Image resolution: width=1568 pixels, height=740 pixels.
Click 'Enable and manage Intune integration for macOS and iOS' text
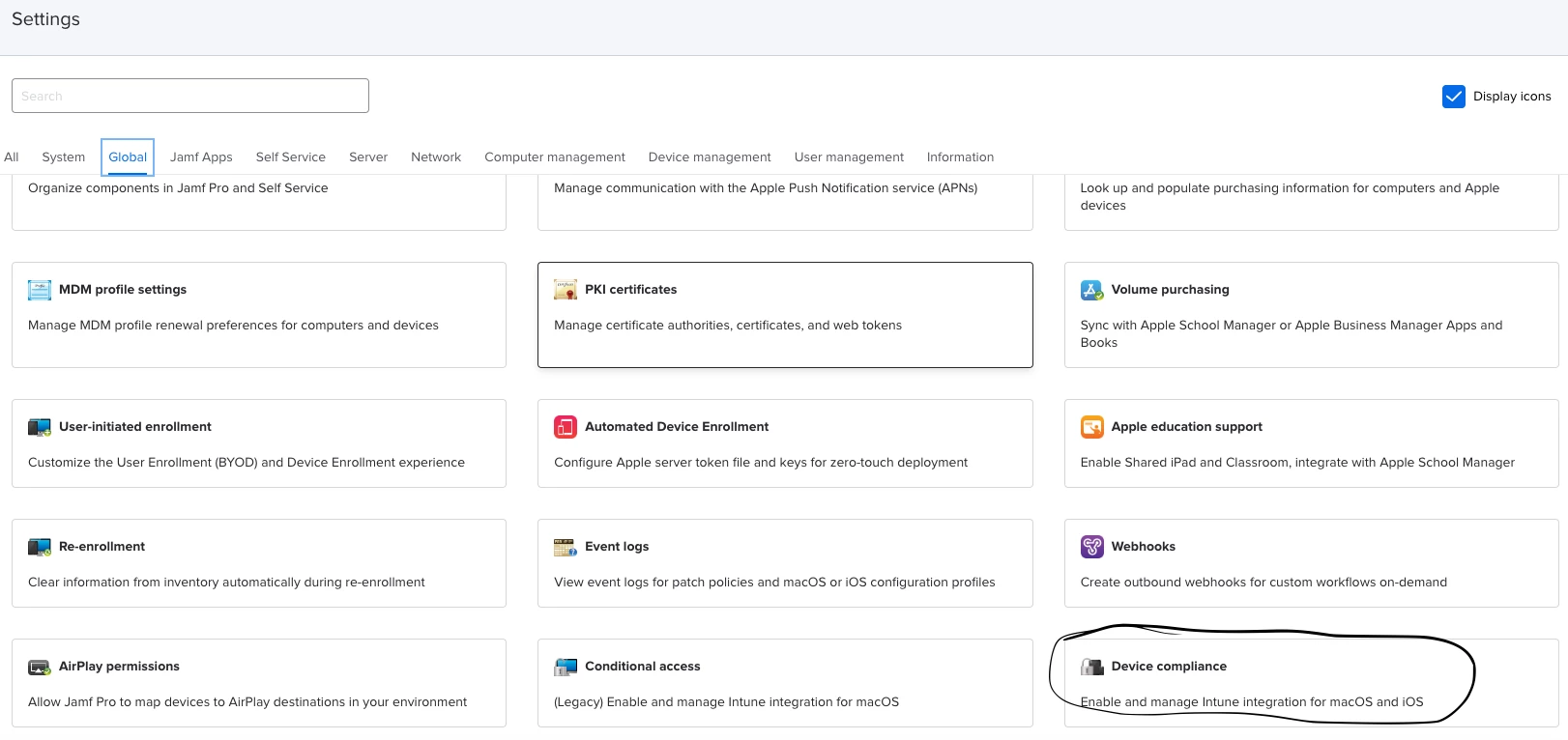click(x=1252, y=702)
